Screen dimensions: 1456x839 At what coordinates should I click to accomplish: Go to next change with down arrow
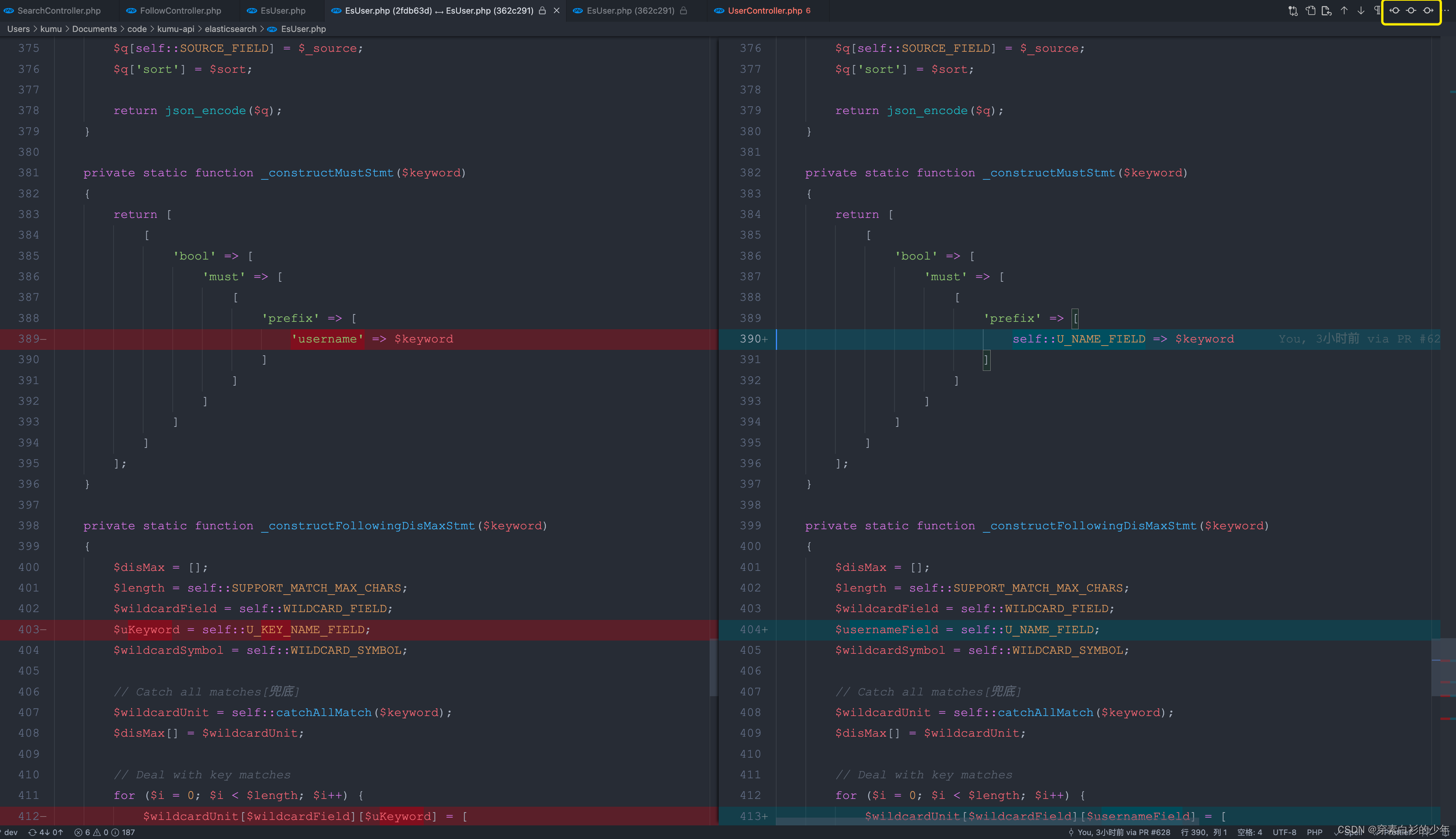click(x=1360, y=11)
